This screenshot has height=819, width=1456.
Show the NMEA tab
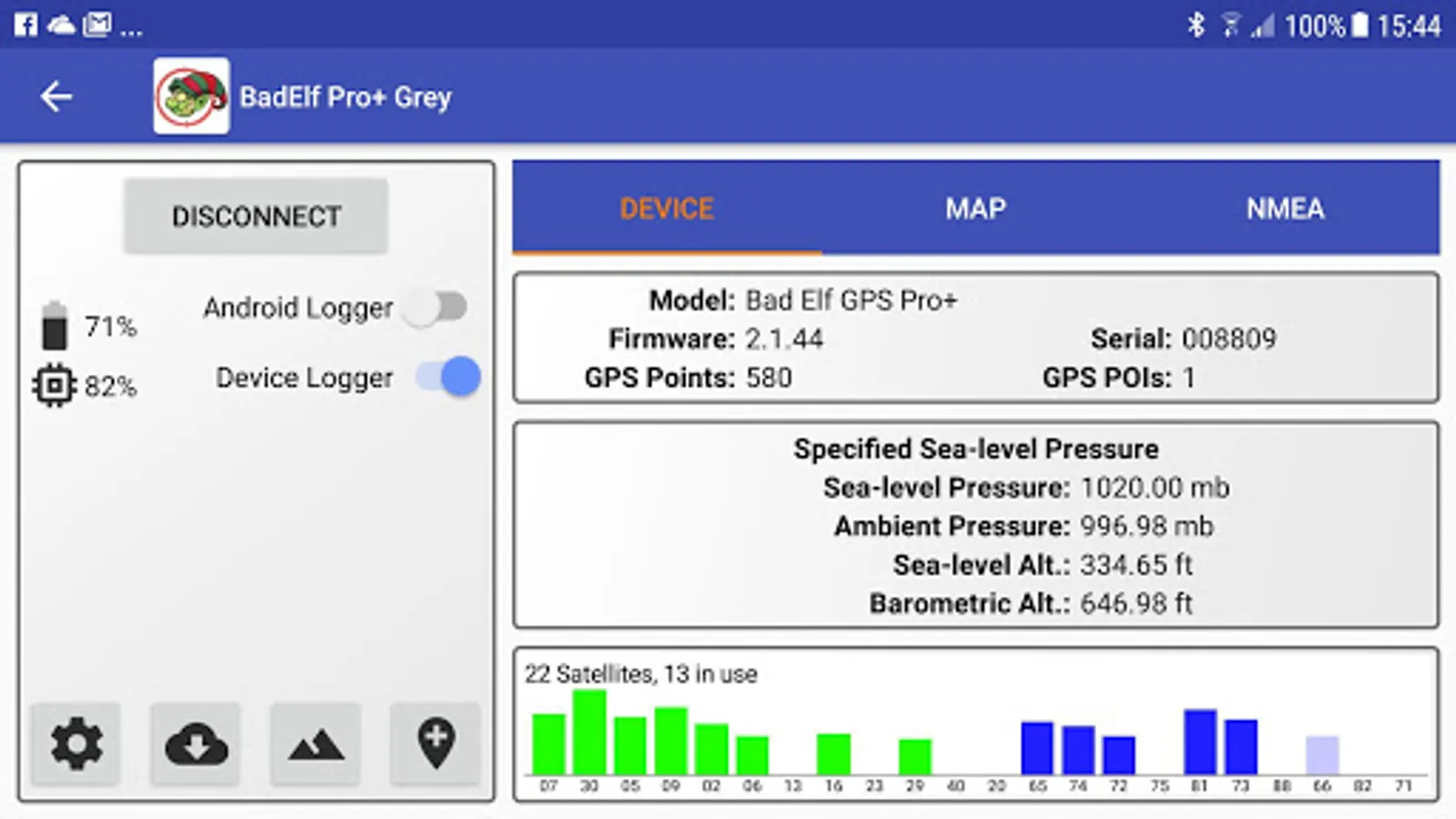click(1285, 208)
